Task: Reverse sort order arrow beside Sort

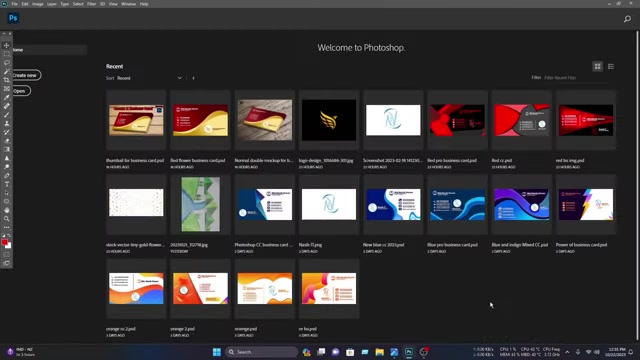Action: [193, 78]
